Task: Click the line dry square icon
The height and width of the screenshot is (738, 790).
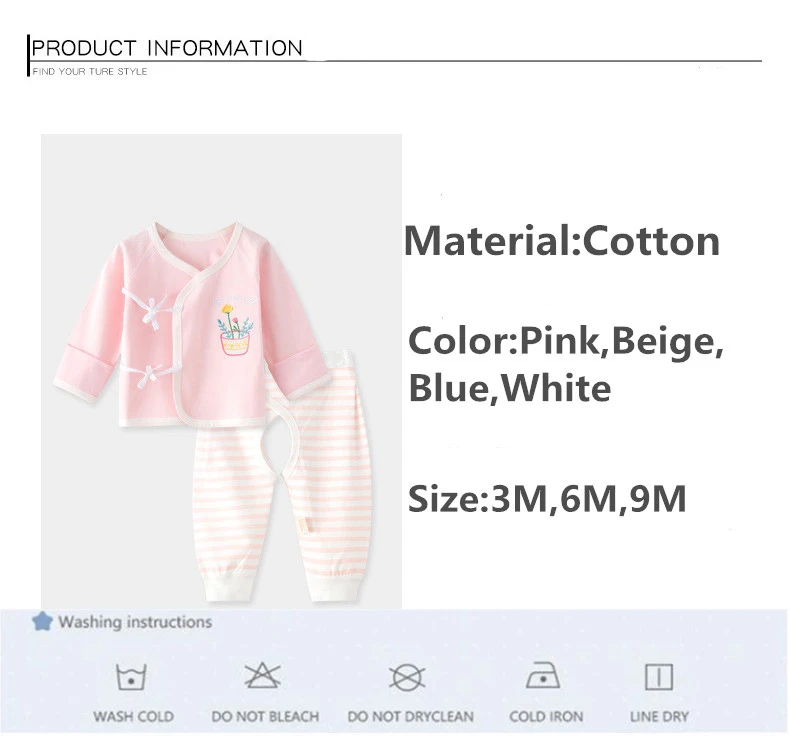Action: [x=659, y=677]
